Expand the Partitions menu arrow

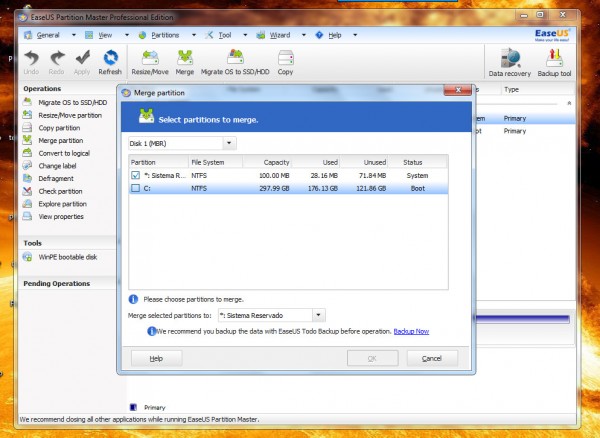[194, 35]
